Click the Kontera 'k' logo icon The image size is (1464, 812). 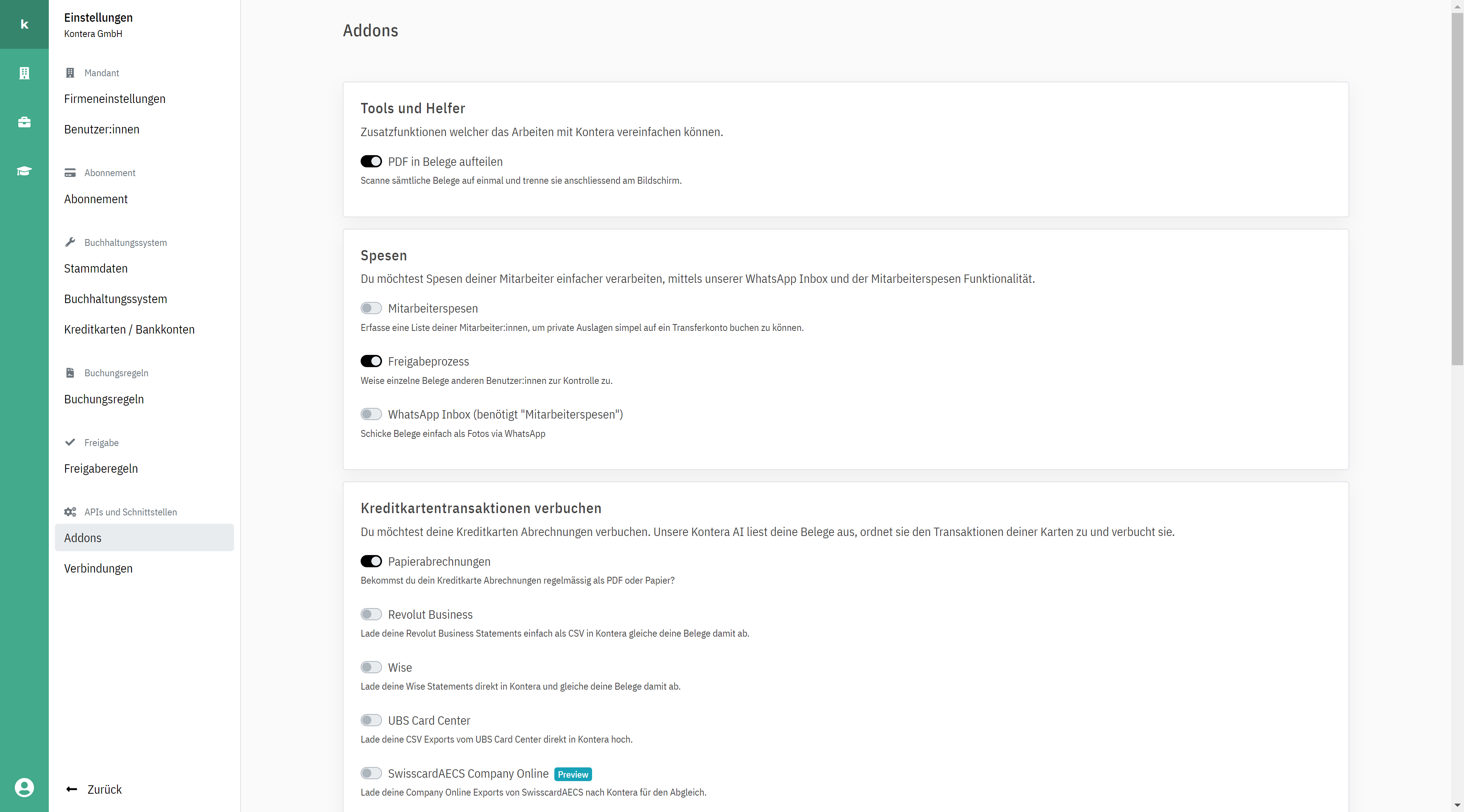24,24
